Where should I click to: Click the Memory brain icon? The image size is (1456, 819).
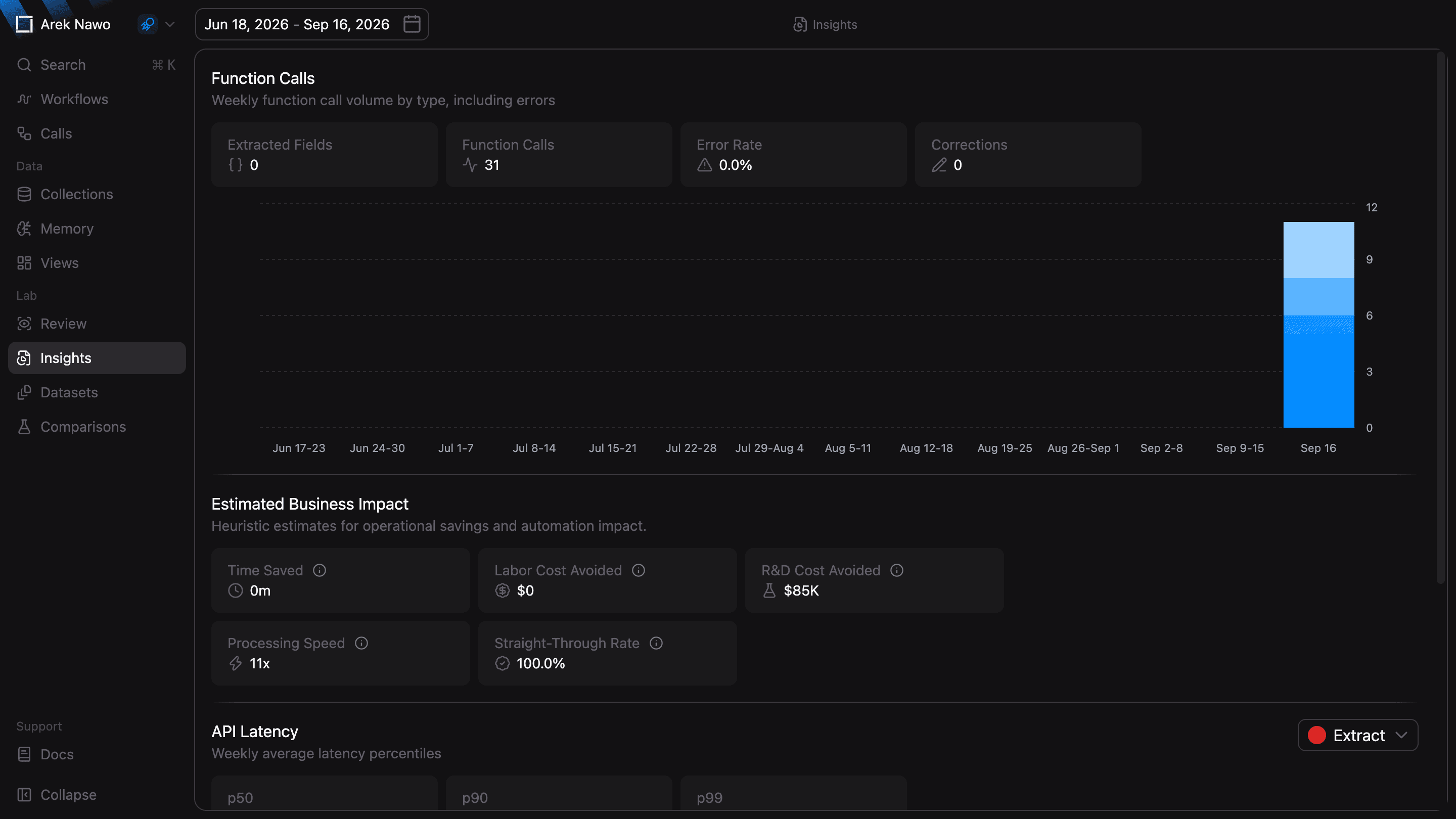24,229
